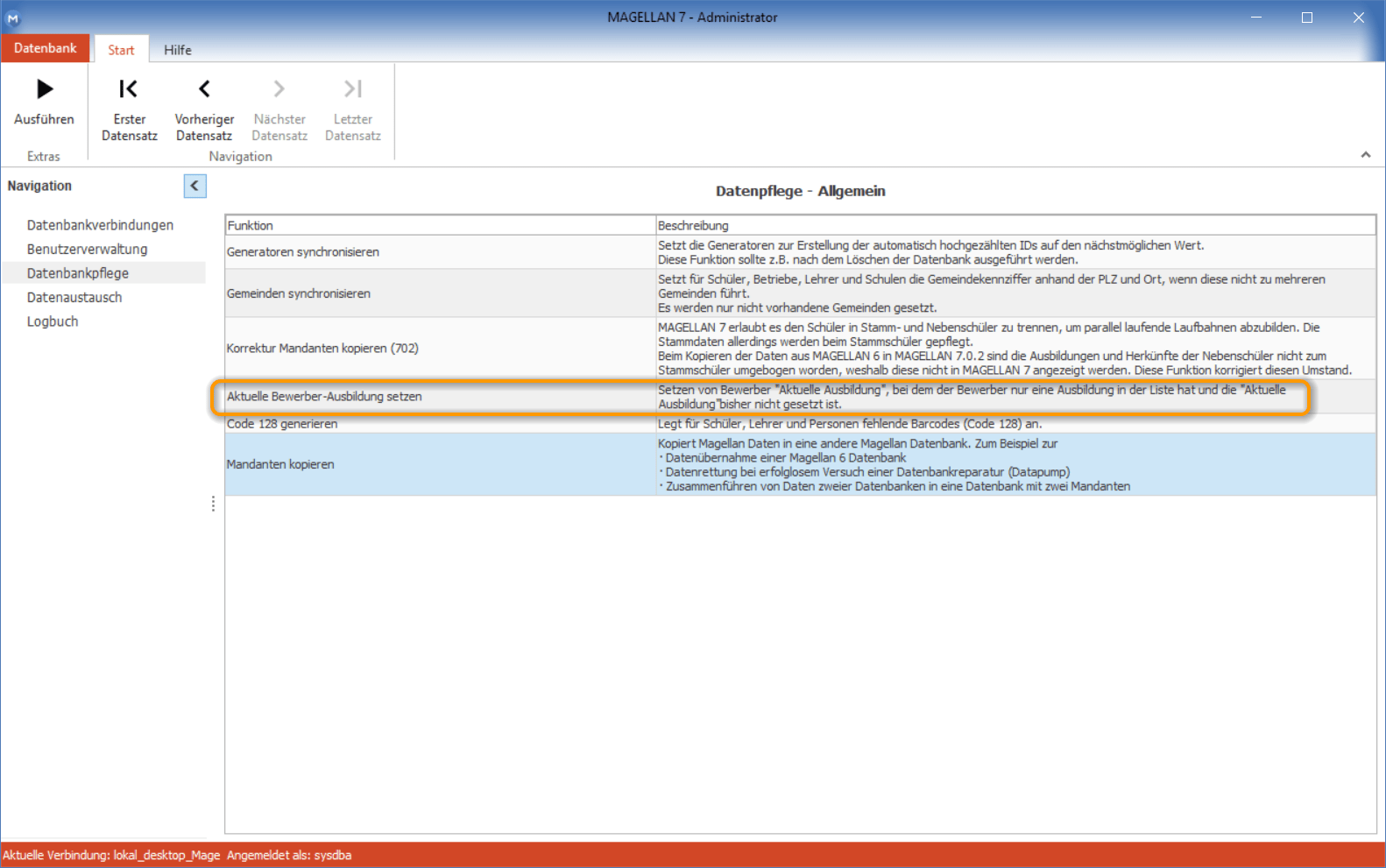
Task: Go to Vorheriger Datensatz
Action: coord(204,109)
